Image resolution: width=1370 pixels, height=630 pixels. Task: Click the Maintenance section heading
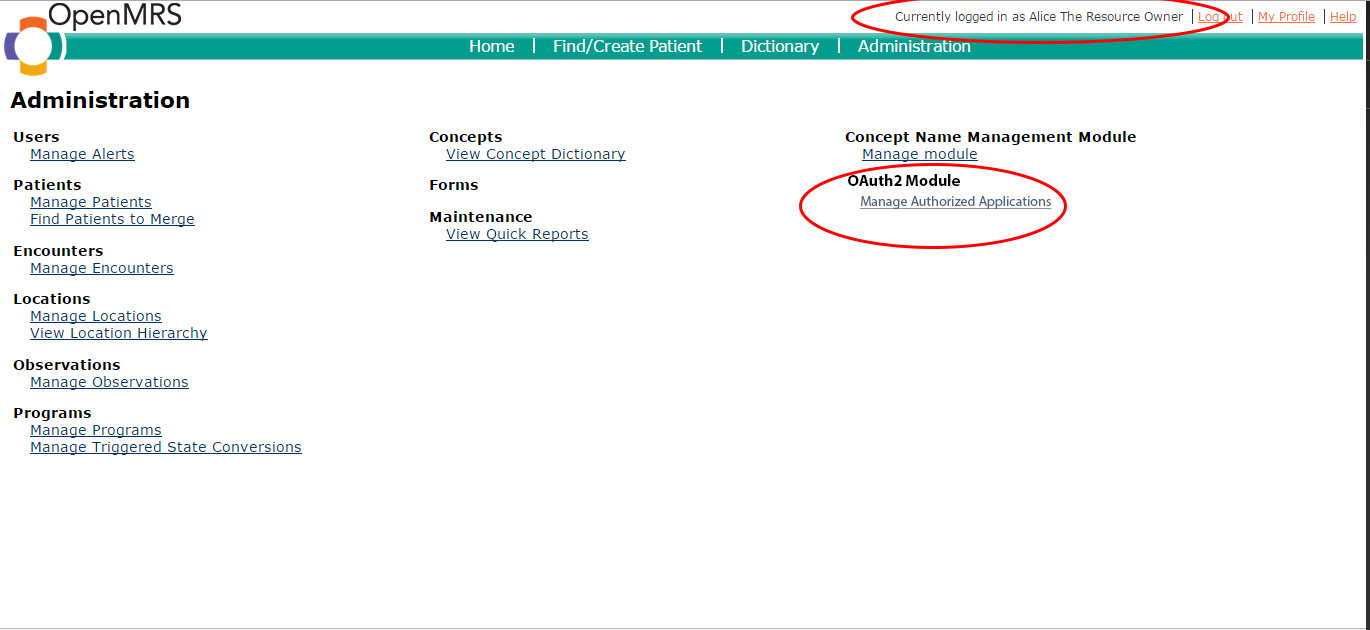(481, 217)
